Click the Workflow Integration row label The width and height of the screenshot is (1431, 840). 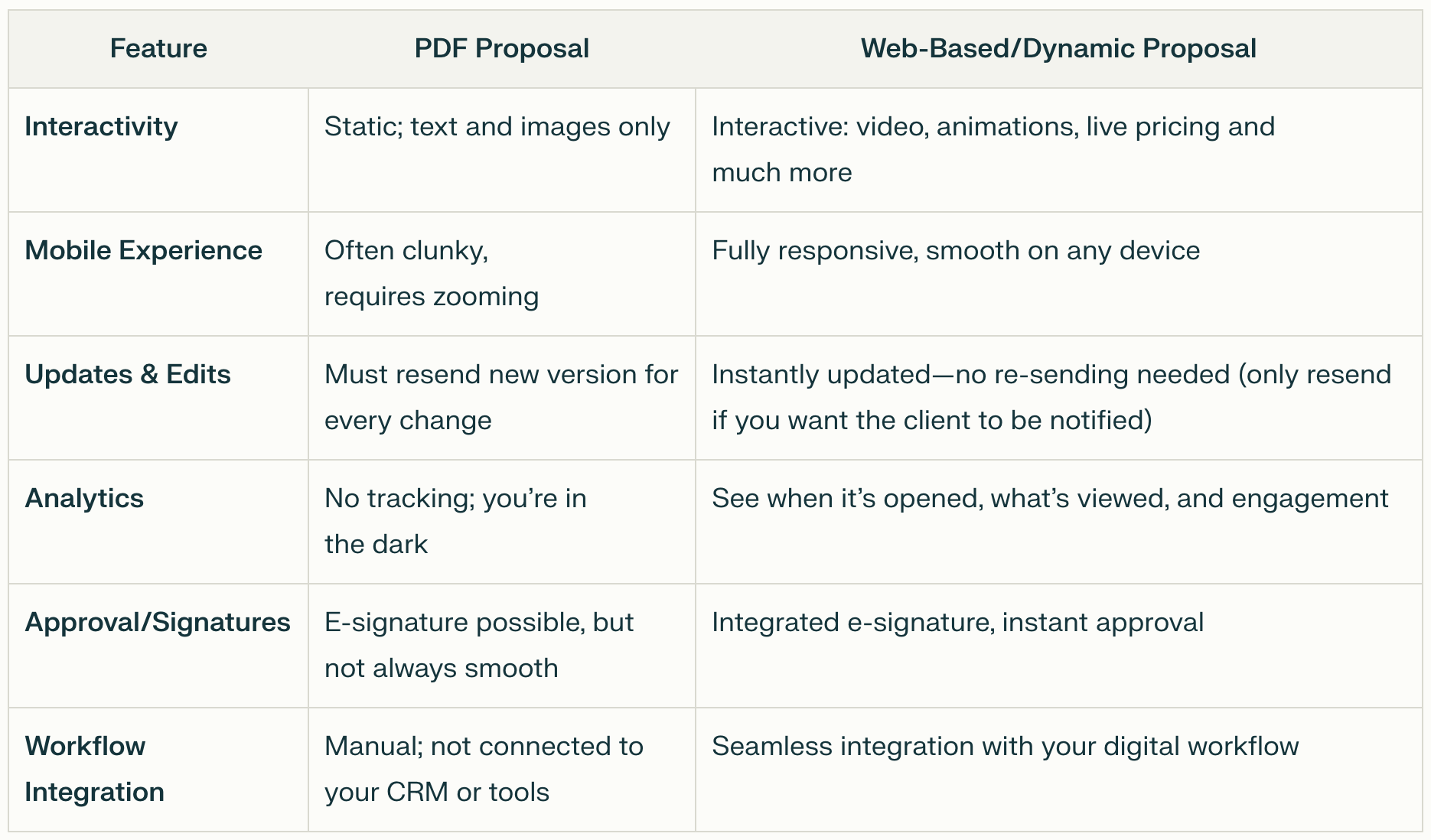click(94, 768)
